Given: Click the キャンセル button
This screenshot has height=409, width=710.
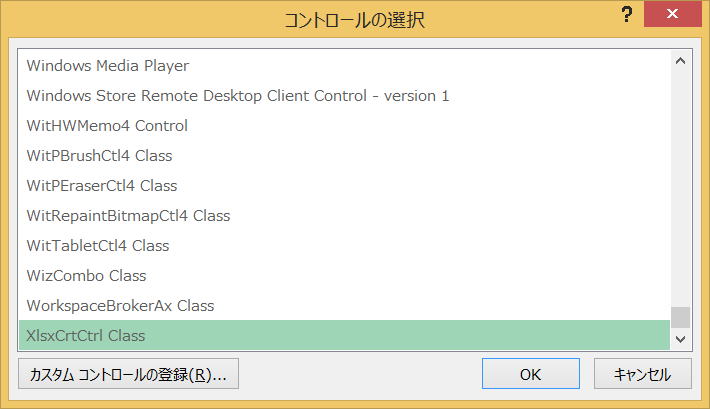Looking at the screenshot, I should click(x=643, y=374).
